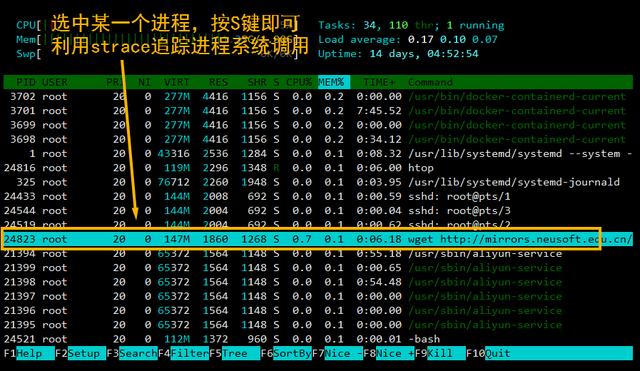Select the htop process row, PID 24816
The width and height of the screenshot is (640, 371).
(x=318, y=168)
